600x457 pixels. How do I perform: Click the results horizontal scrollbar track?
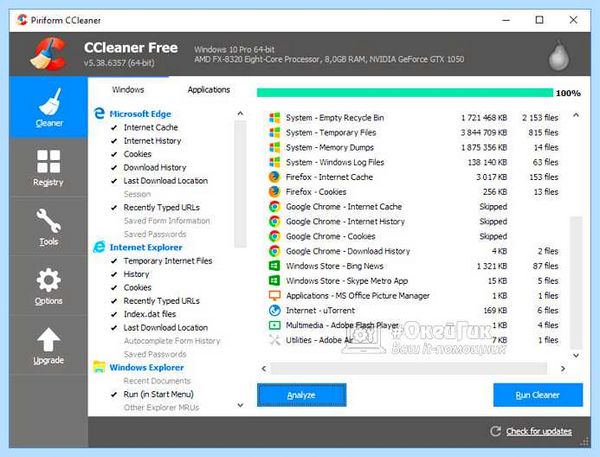pos(409,369)
